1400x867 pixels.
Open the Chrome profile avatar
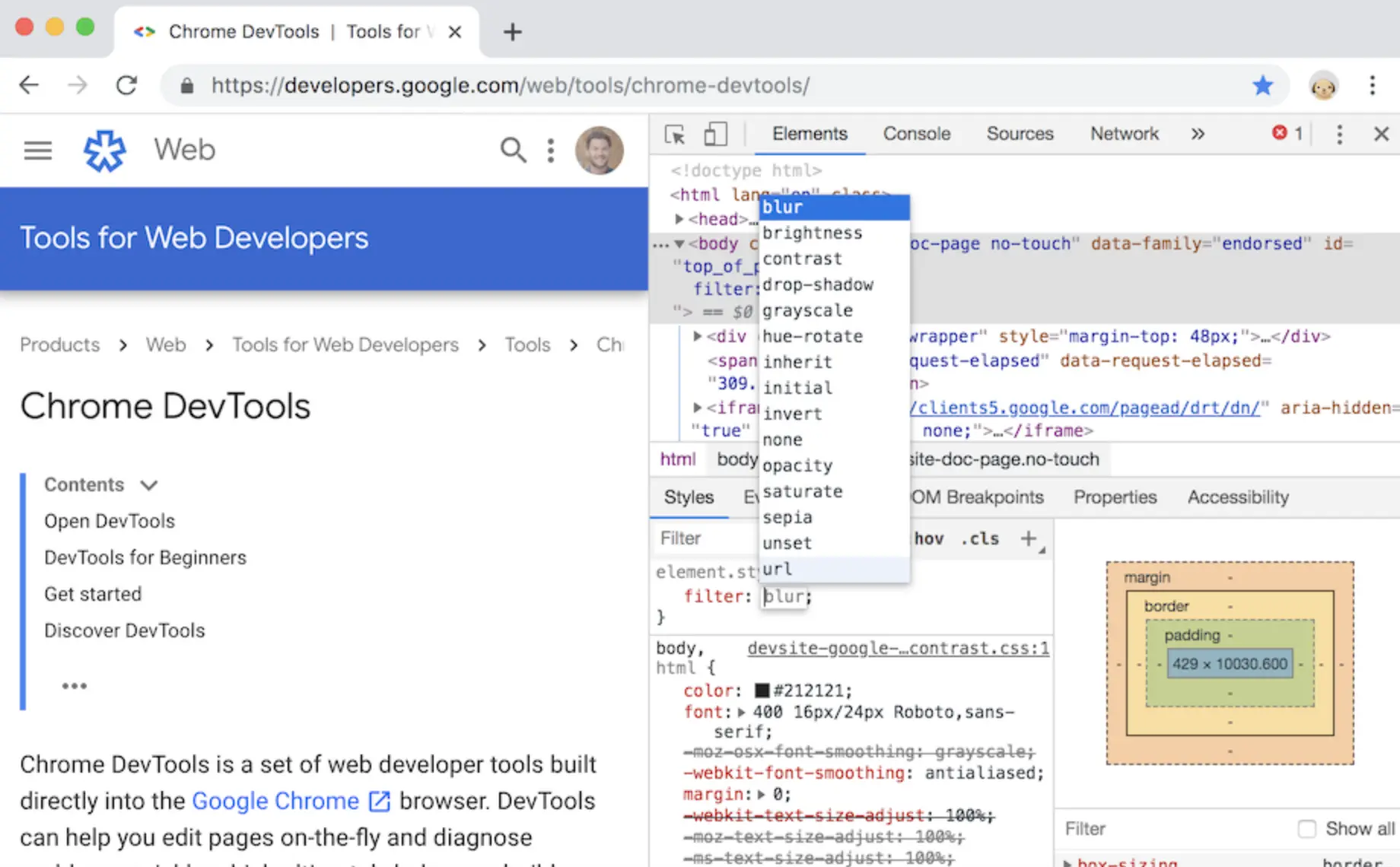pyautogui.click(x=1323, y=85)
